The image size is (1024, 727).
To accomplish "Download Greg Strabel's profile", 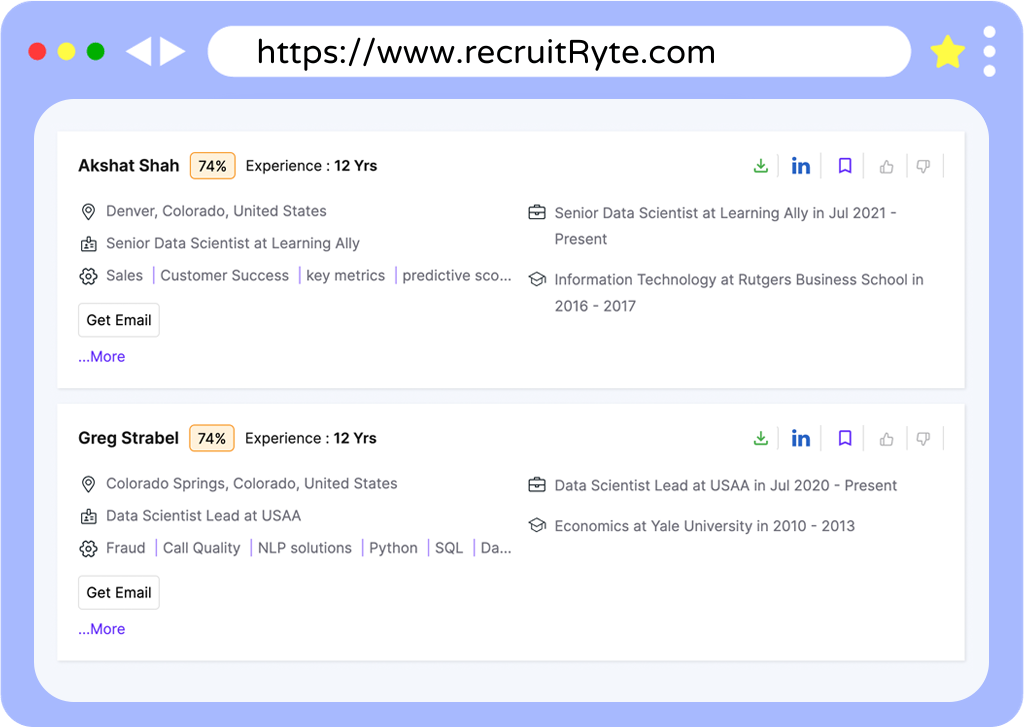I will (x=761, y=438).
